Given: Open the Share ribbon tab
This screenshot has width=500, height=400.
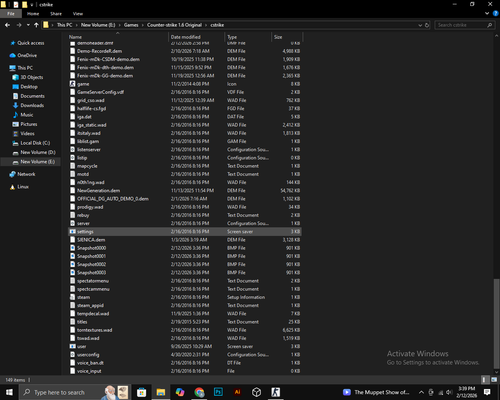Looking at the screenshot, I should [x=56, y=14].
